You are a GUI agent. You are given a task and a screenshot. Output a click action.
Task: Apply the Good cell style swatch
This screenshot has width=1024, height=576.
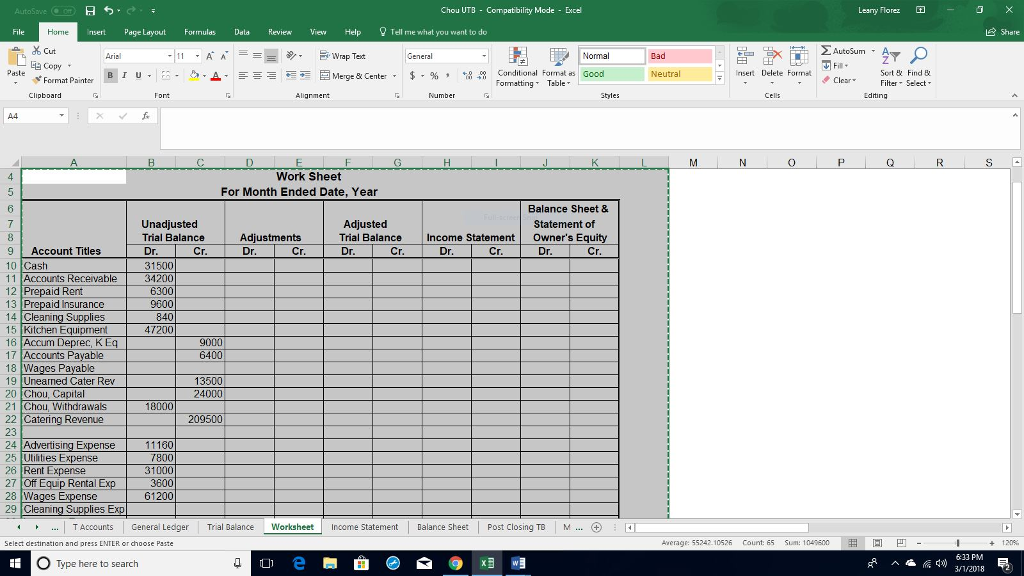[x=611, y=74]
